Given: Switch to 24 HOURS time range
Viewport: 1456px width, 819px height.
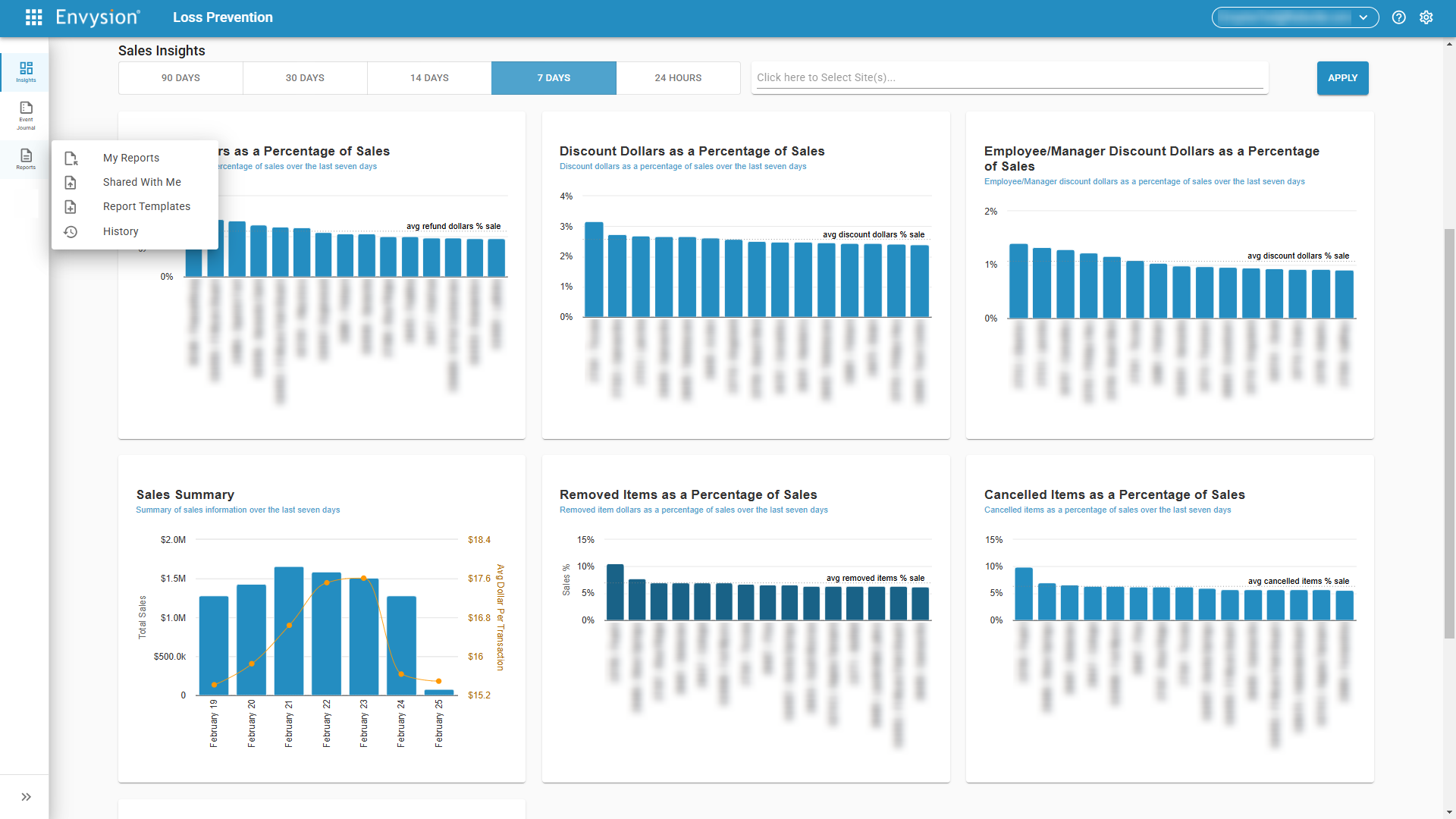Looking at the screenshot, I should (x=678, y=78).
